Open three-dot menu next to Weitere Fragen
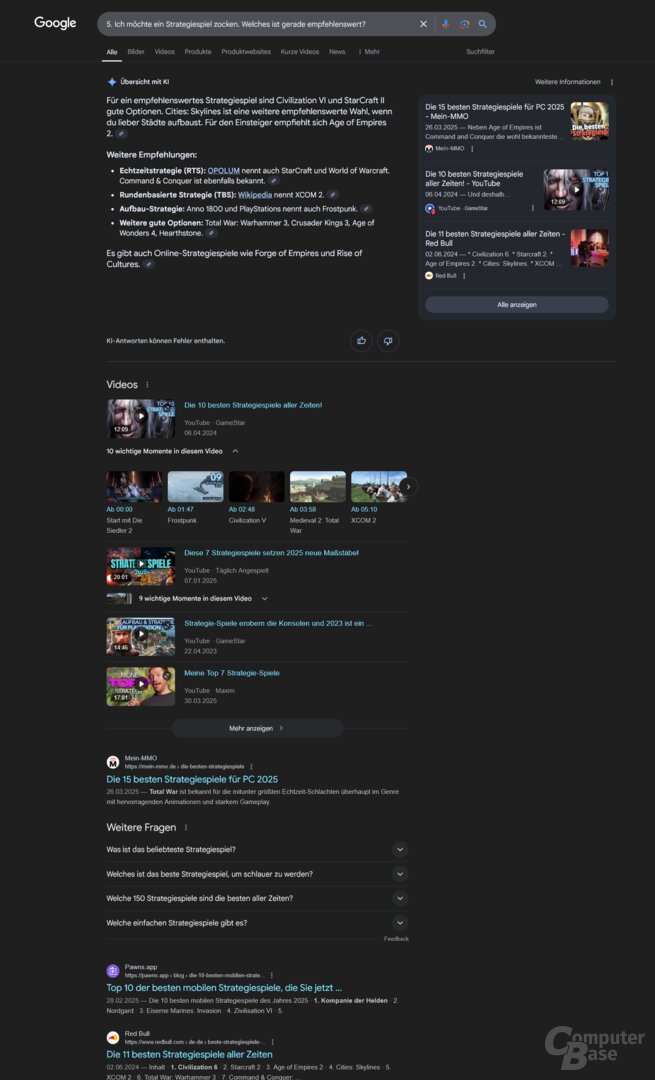This screenshot has width=655, height=1080. [x=185, y=827]
